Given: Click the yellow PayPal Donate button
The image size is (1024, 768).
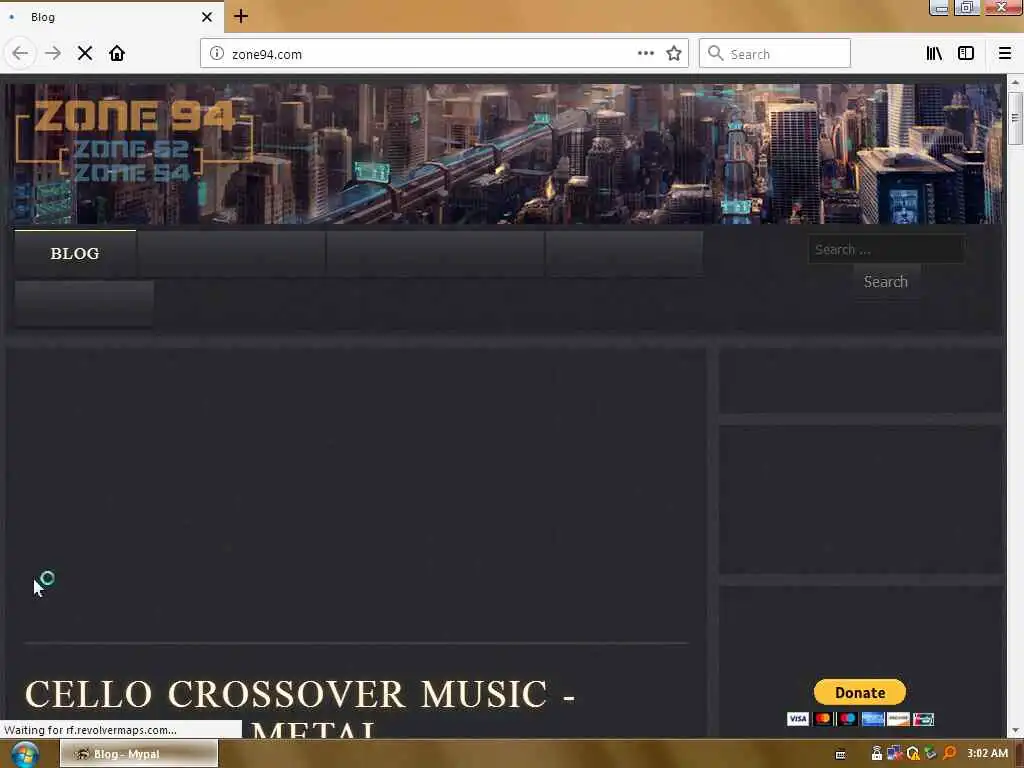Looking at the screenshot, I should pos(859,692).
